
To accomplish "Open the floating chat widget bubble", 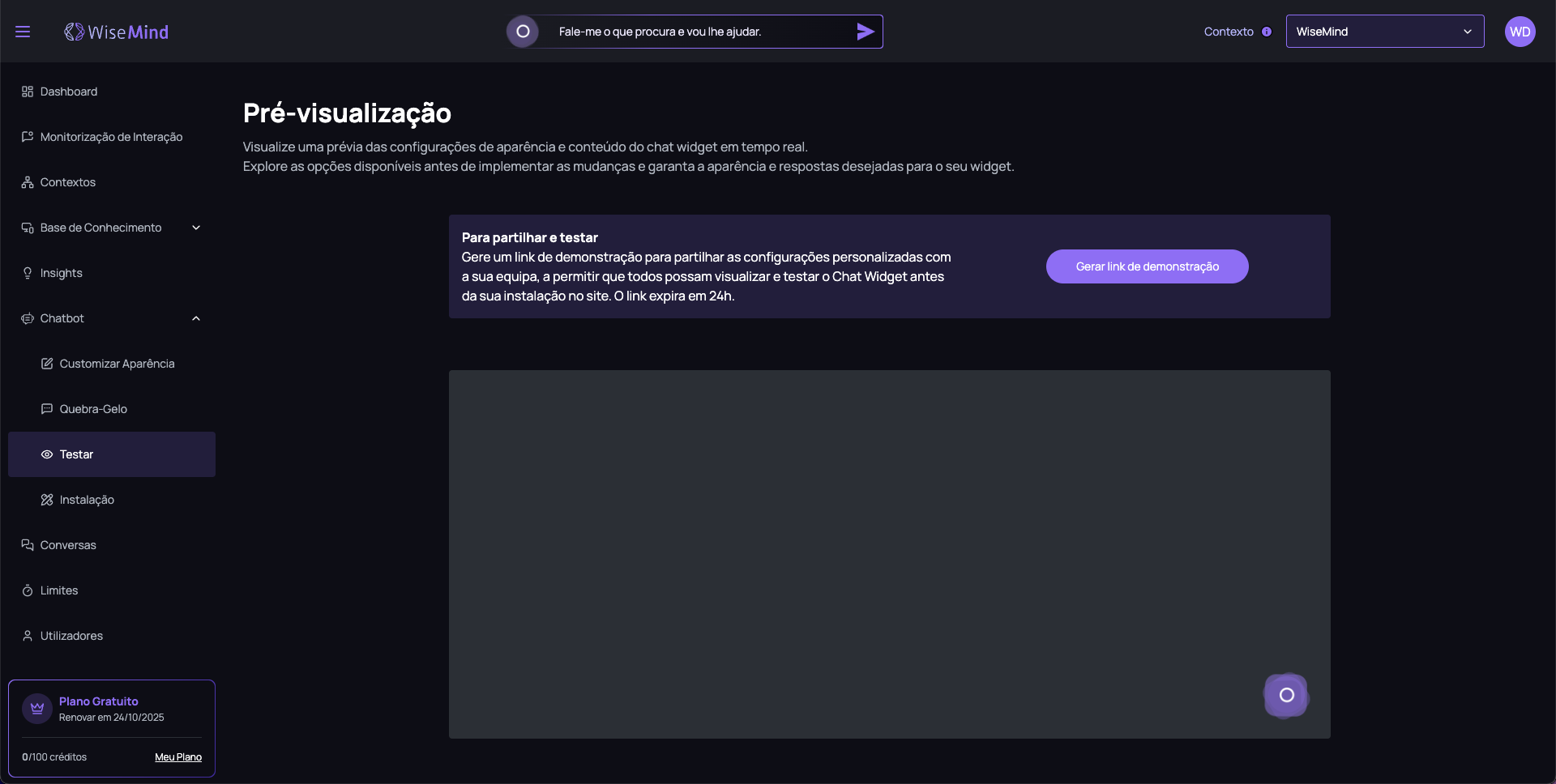I will click(1286, 695).
